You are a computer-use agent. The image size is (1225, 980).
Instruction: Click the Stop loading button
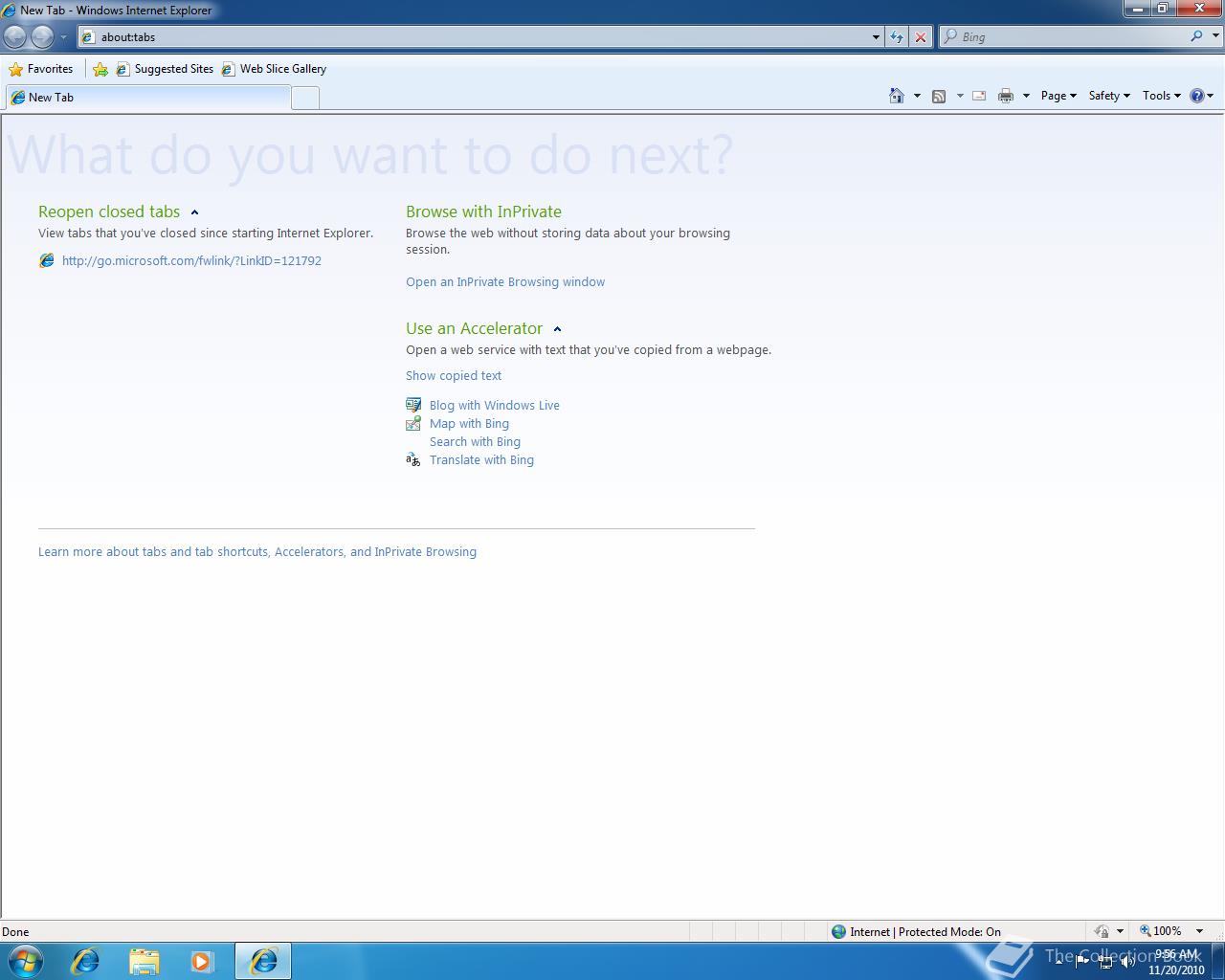click(x=921, y=37)
